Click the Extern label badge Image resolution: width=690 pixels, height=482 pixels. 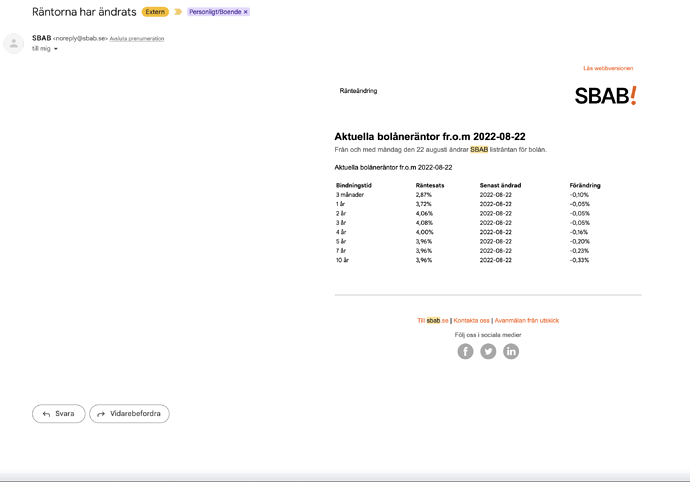(x=155, y=12)
